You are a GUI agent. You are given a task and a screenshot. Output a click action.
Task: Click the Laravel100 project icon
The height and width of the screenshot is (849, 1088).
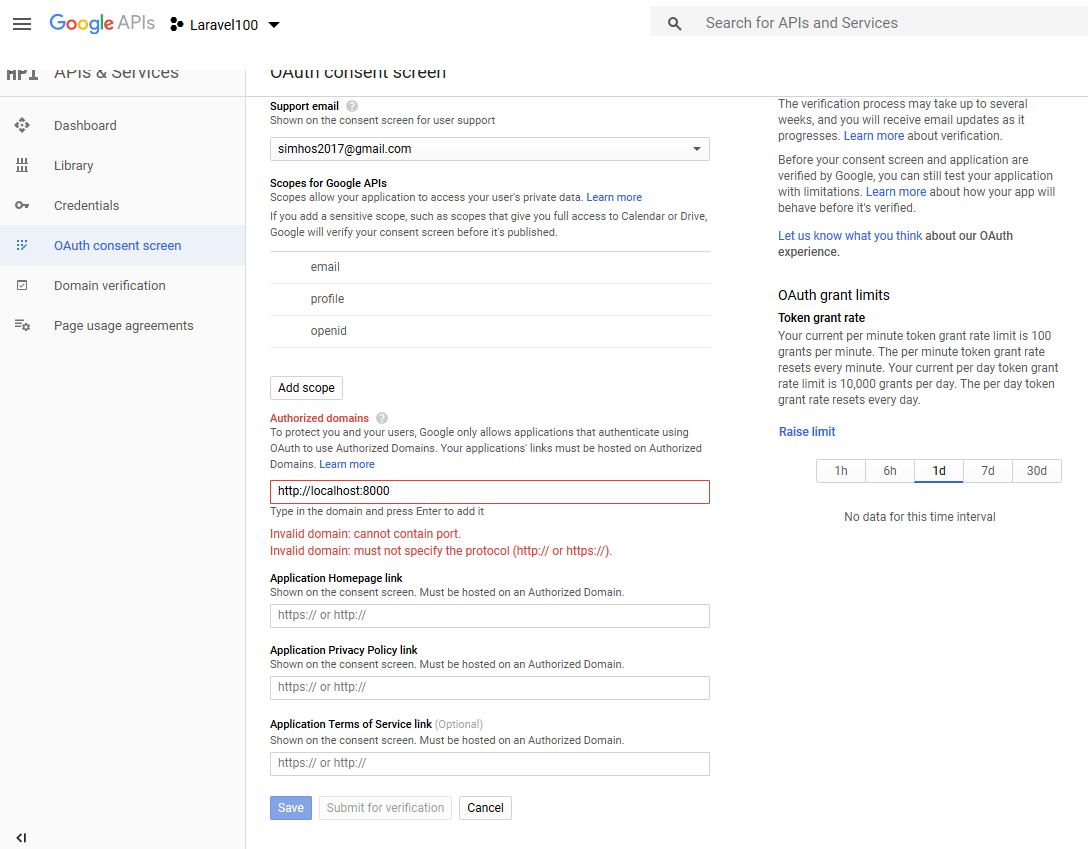tap(177, 24)
